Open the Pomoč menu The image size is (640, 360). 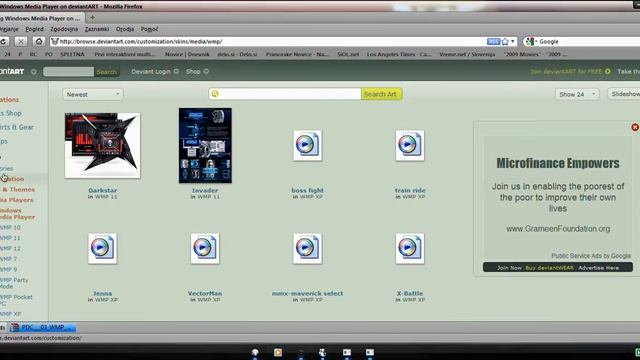click(149, 29)
